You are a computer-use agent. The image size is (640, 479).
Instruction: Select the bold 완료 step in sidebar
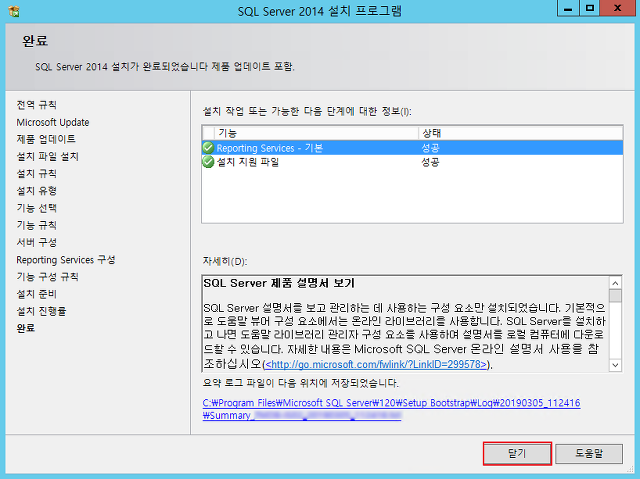click(x=26, y=328)
